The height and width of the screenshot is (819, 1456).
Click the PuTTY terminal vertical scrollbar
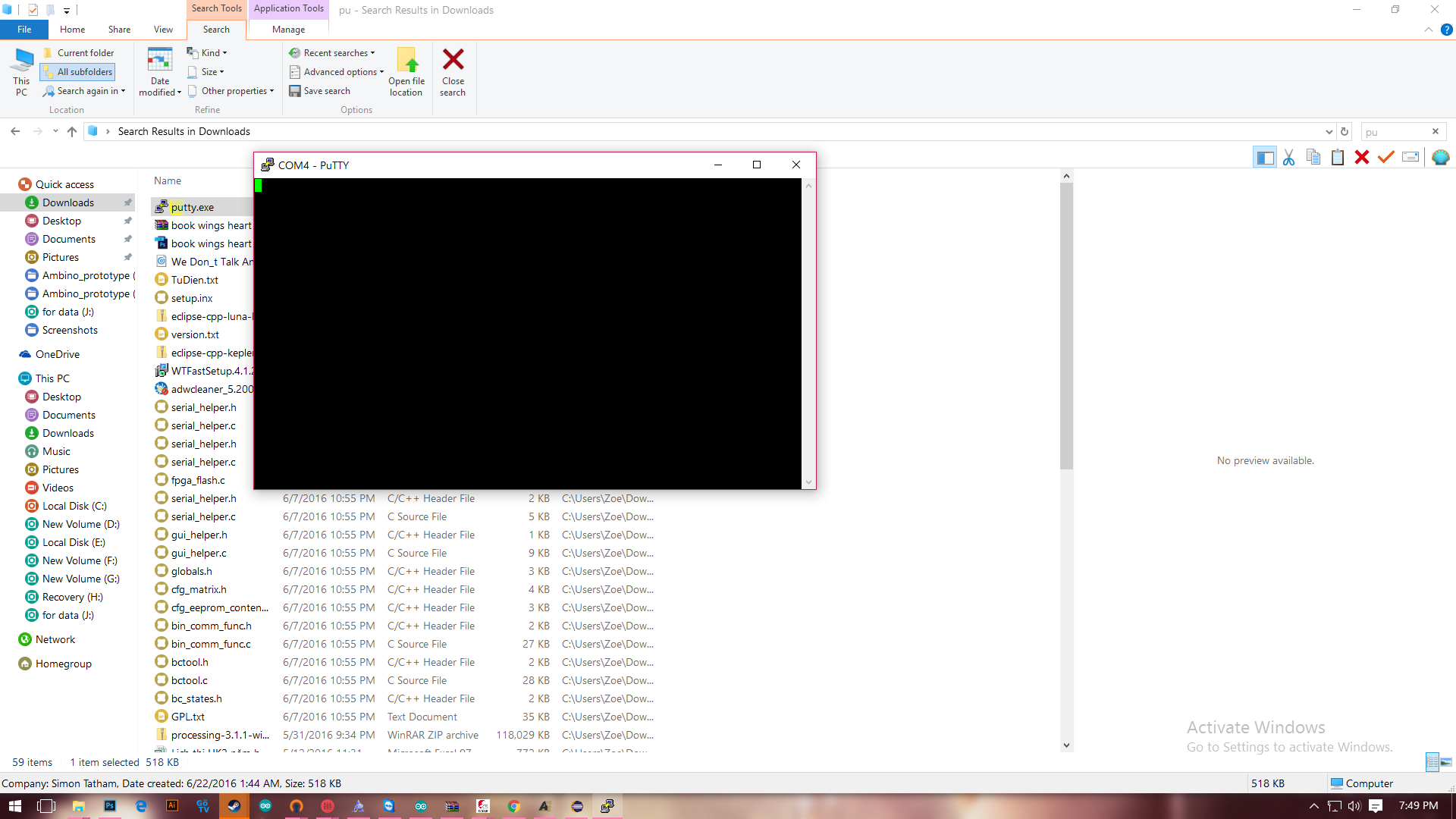click(x=808, y=334)
